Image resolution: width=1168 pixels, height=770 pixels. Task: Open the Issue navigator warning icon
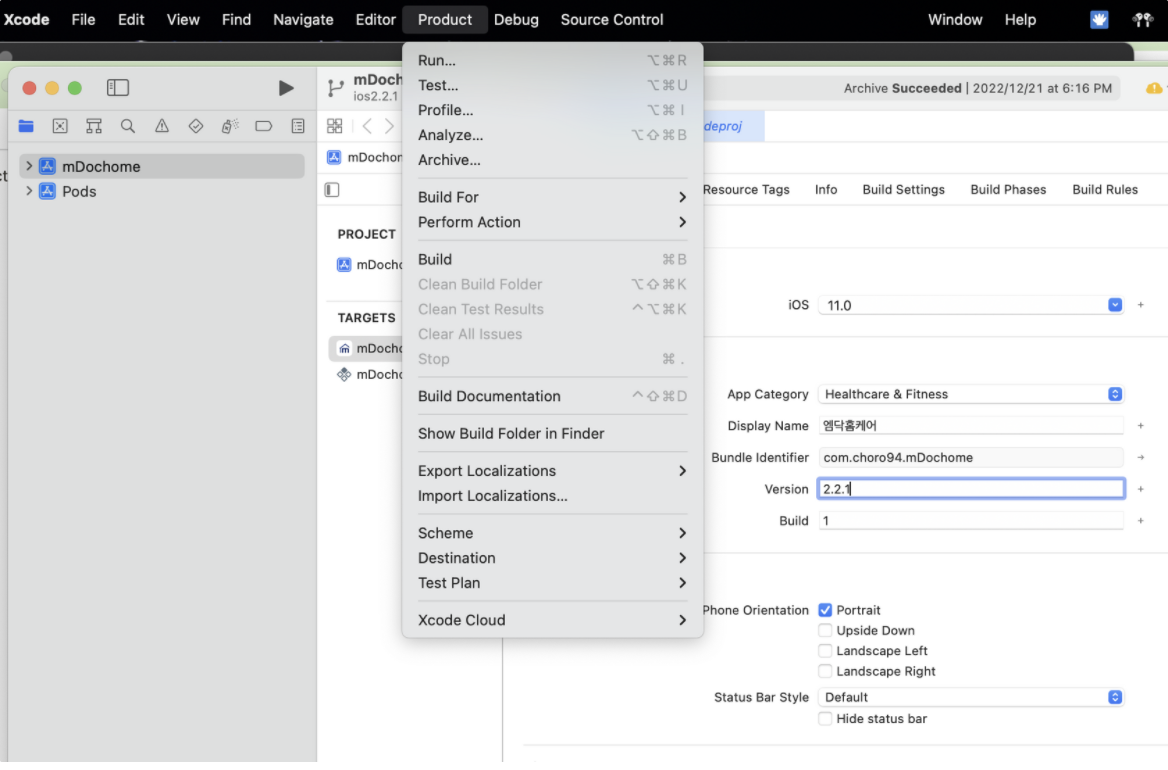pos(162,126)
